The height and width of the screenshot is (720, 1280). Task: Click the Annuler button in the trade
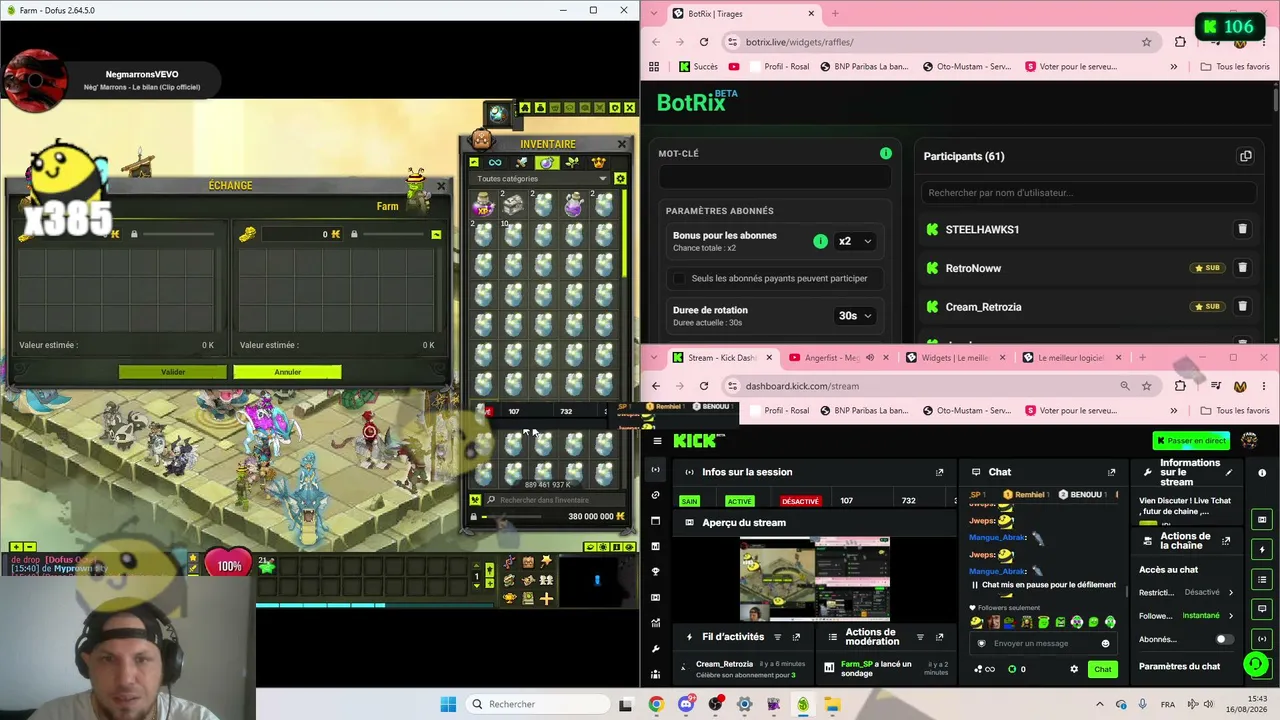[x=287, y=372]
